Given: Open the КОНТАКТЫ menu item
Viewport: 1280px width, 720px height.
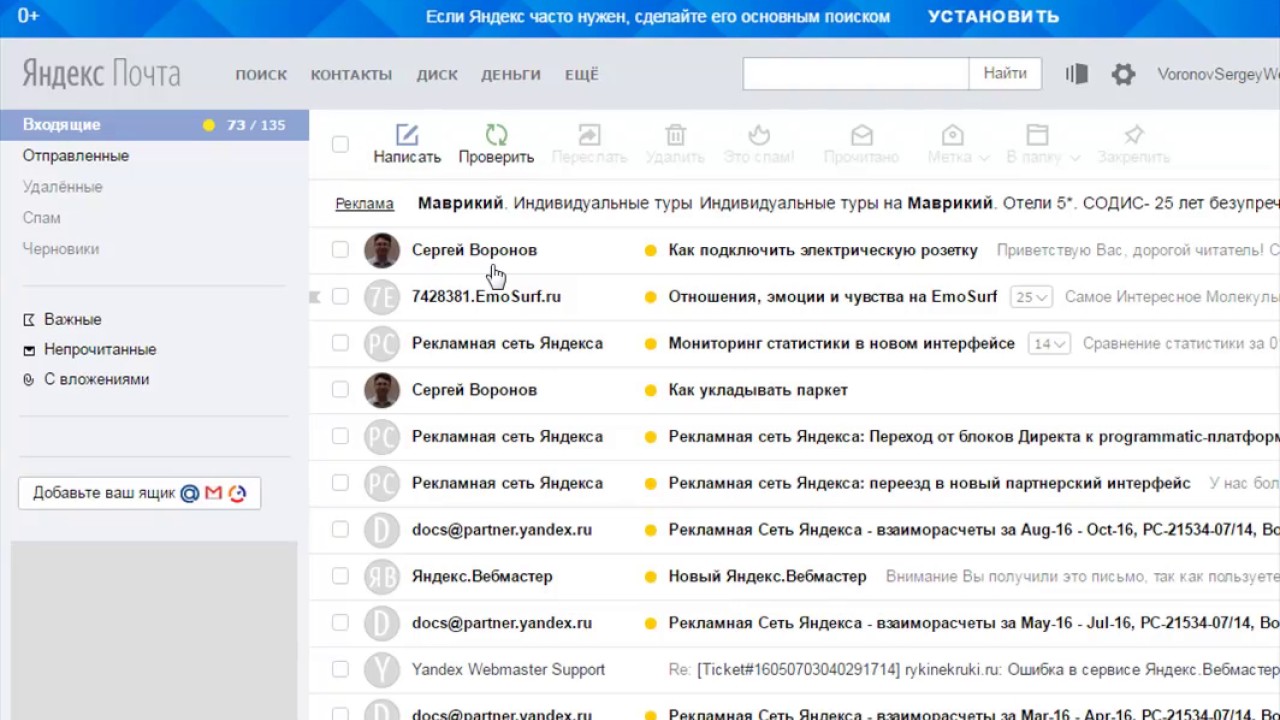Looking at the screenshot, I should pos(351,74).
